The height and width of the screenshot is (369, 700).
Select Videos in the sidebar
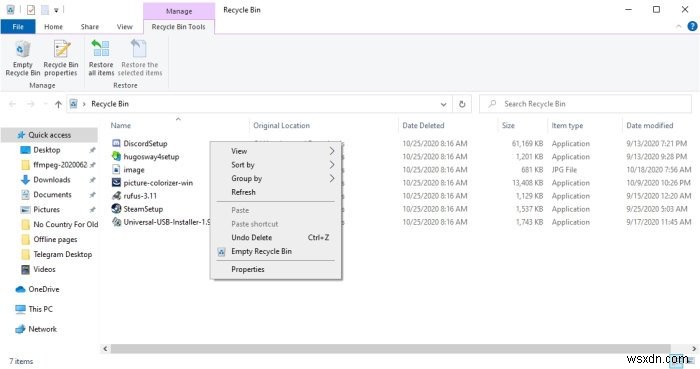pyautogui.click(x=44, y=269)
